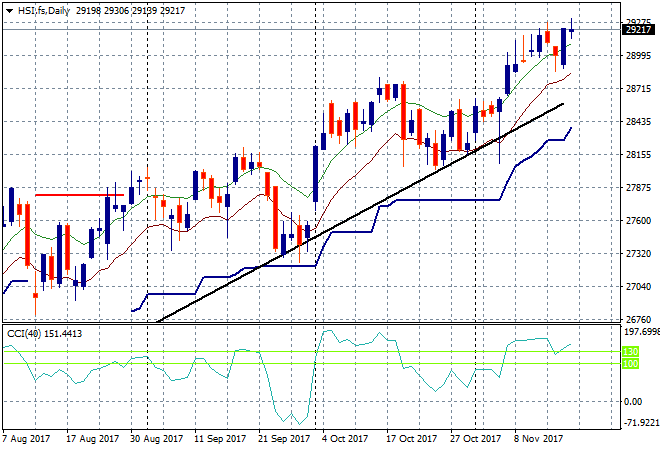The image size is (660, 450).
Task: Click the 27040 price axis label
Action: (x=639, y=287)
